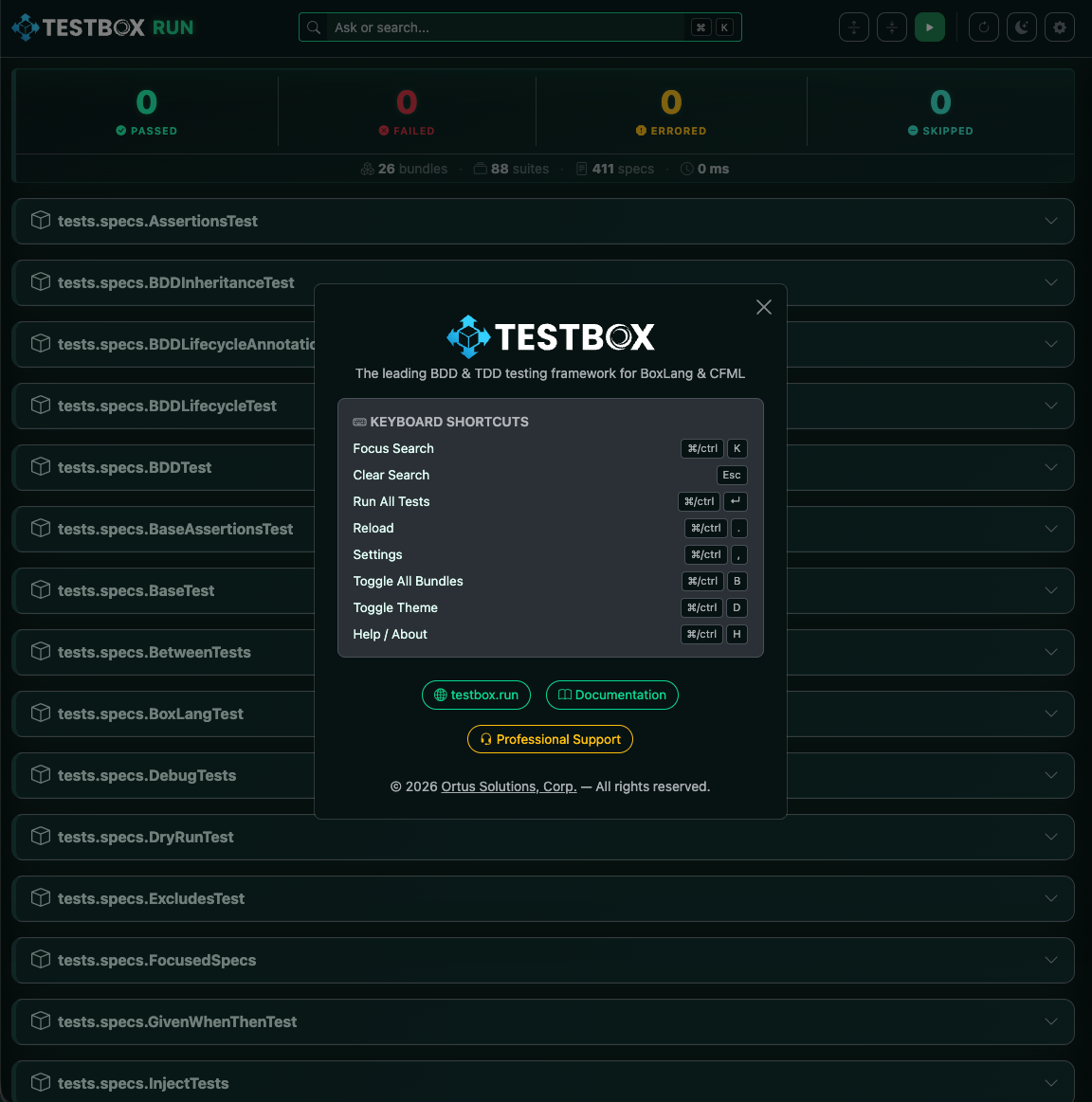Visit the testbox.run website

[476, 695]
